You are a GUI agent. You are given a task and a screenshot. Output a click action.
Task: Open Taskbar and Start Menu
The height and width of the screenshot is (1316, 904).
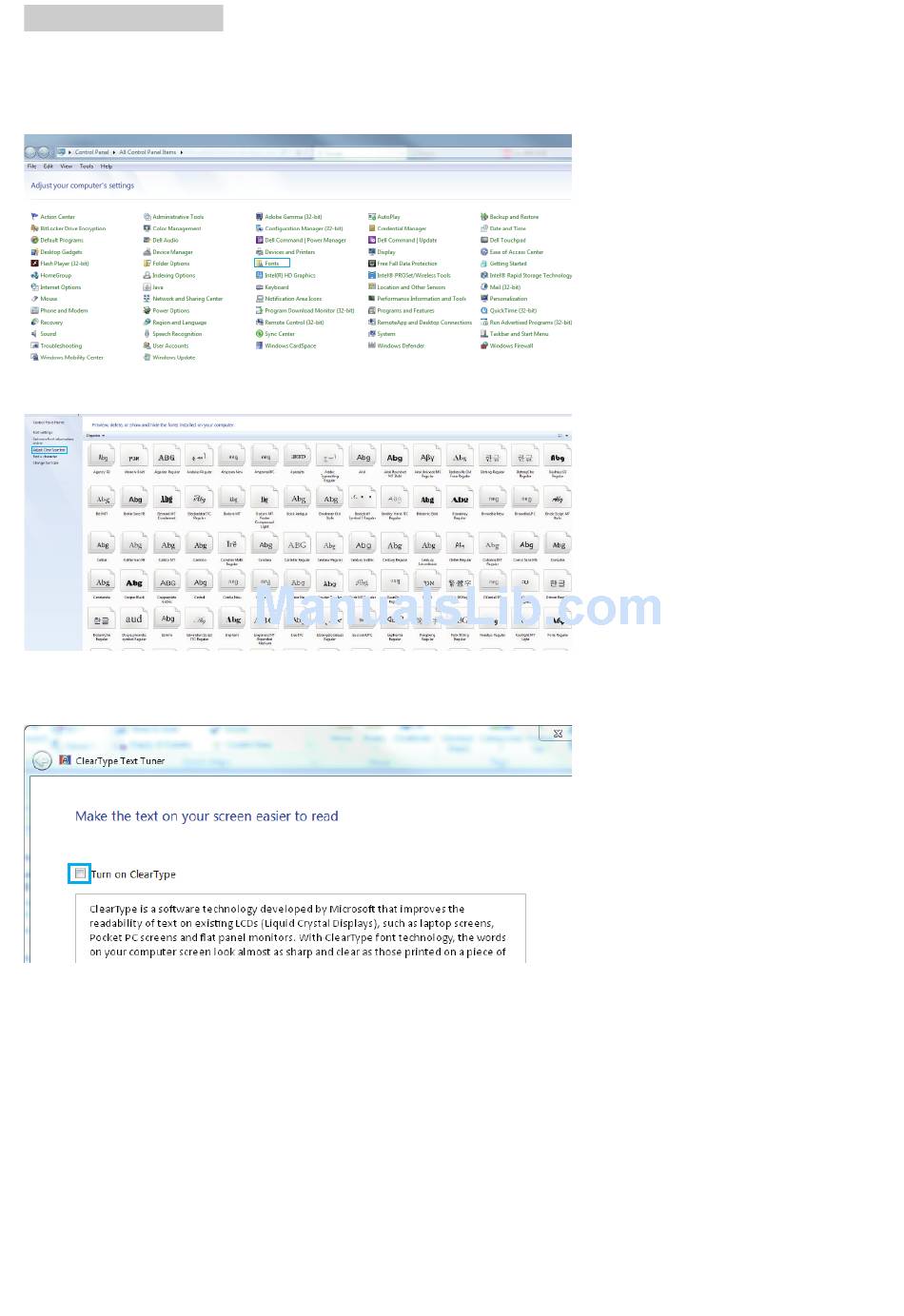point(514,334)
